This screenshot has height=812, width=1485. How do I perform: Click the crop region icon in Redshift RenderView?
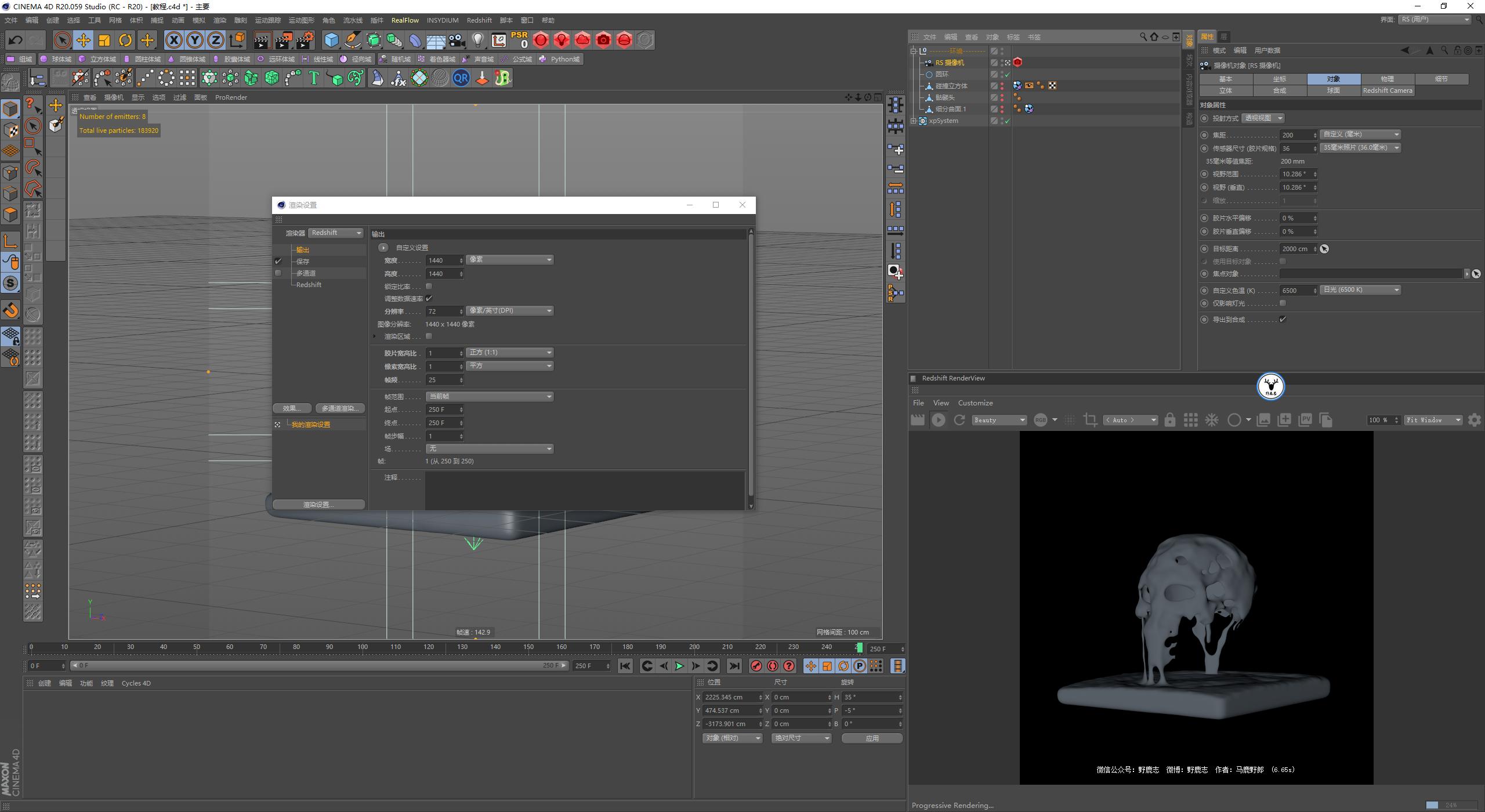point(1090,419)
